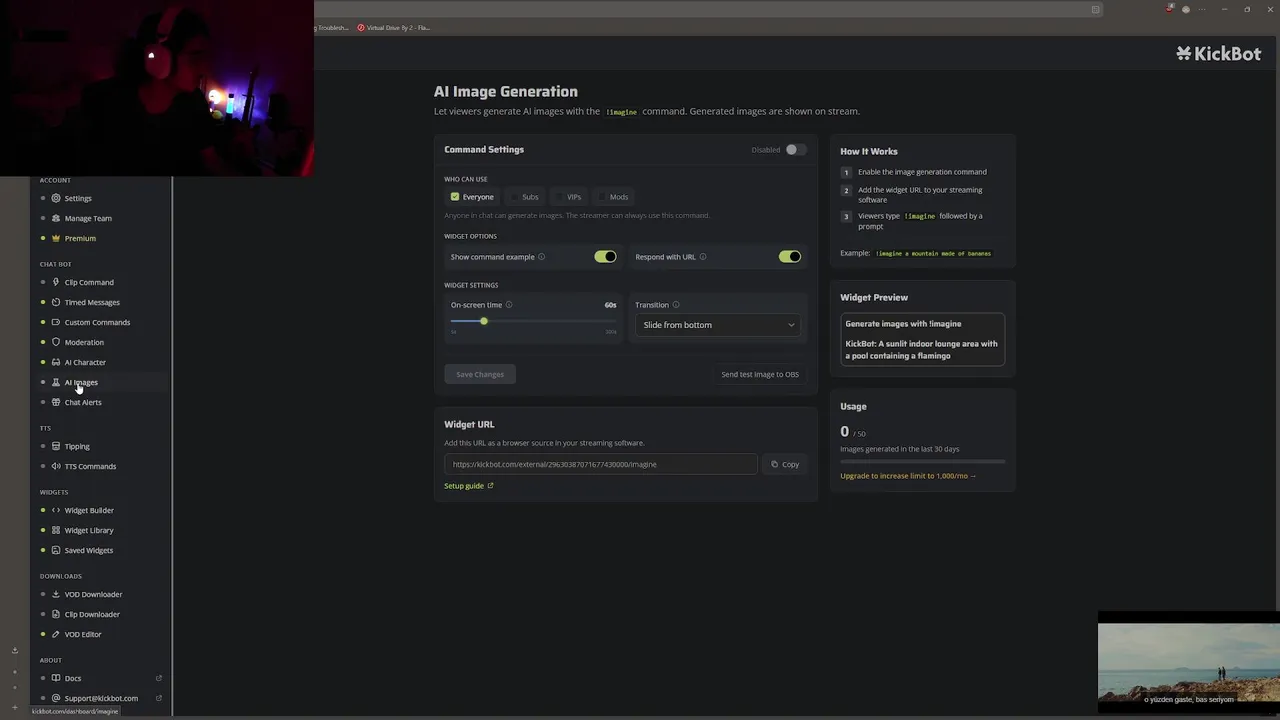Click the Widget URL text field

601,464
